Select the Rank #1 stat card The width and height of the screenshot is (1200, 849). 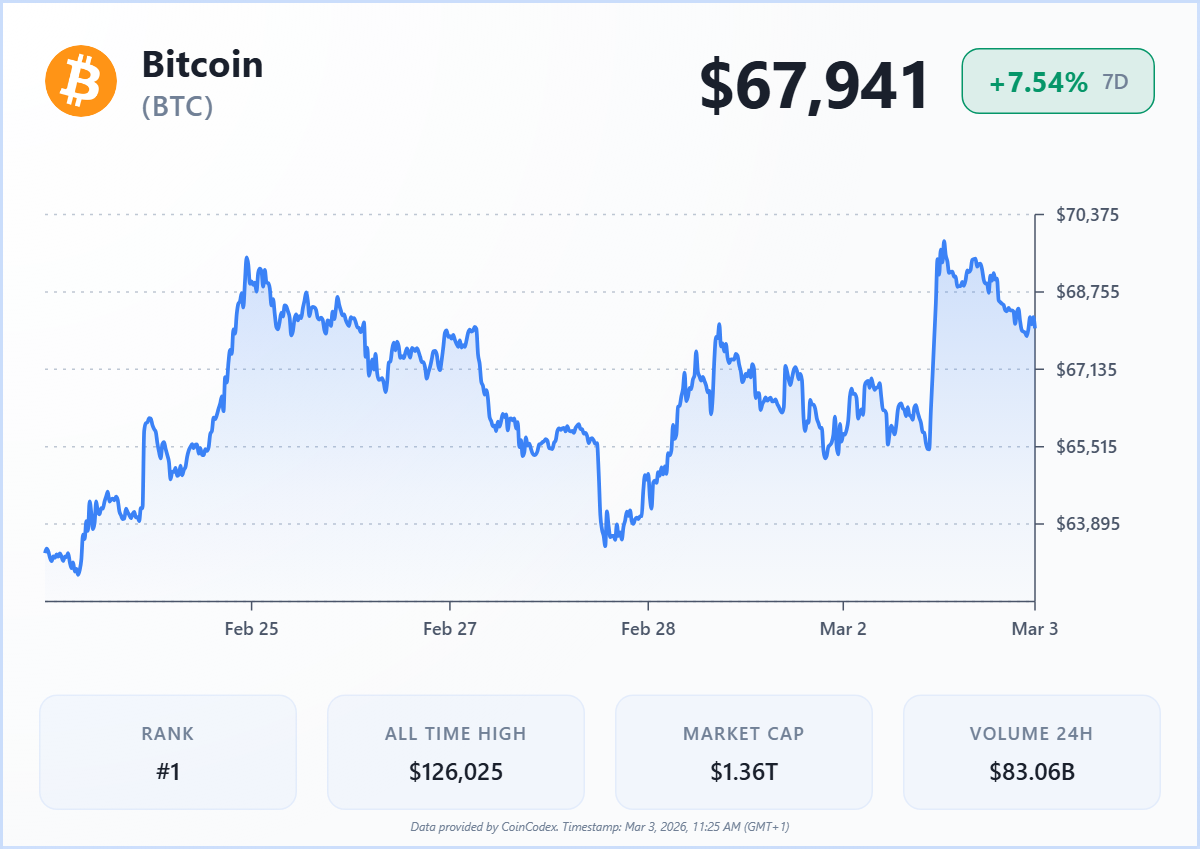(x=168, y=752)
